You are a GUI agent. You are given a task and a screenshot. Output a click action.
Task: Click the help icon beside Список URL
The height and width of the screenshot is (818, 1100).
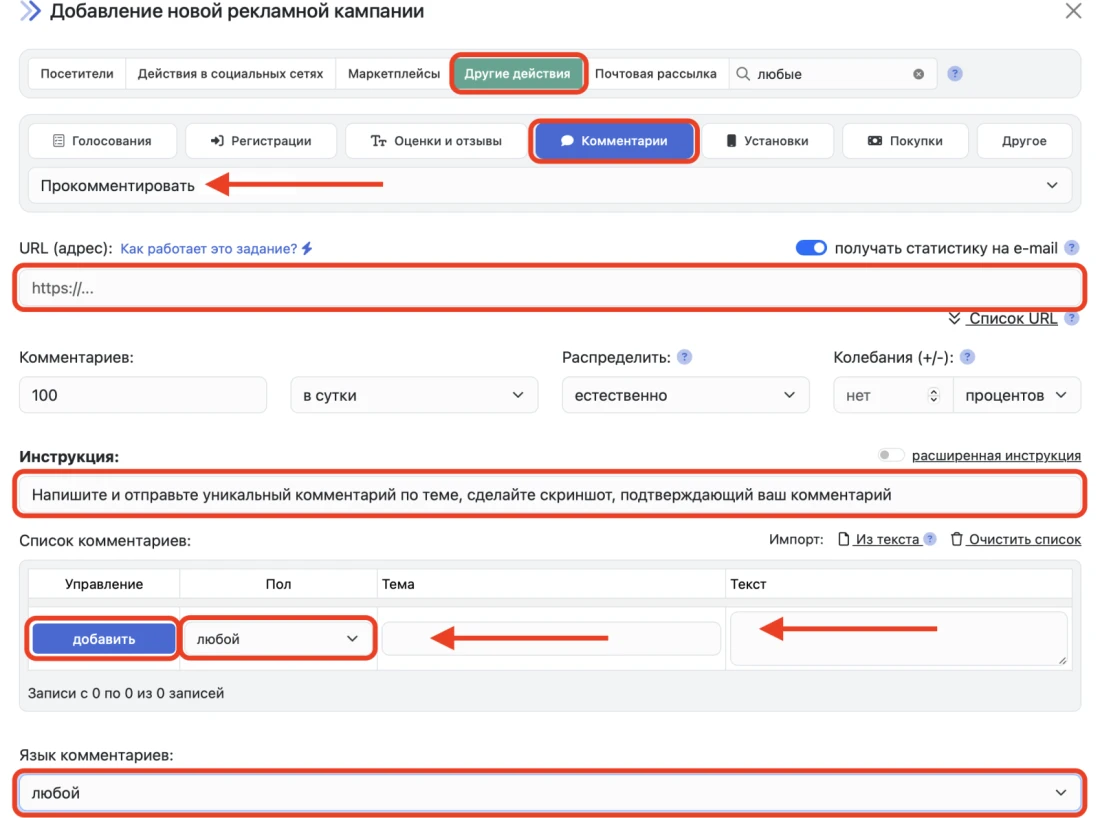[1072, 319]
